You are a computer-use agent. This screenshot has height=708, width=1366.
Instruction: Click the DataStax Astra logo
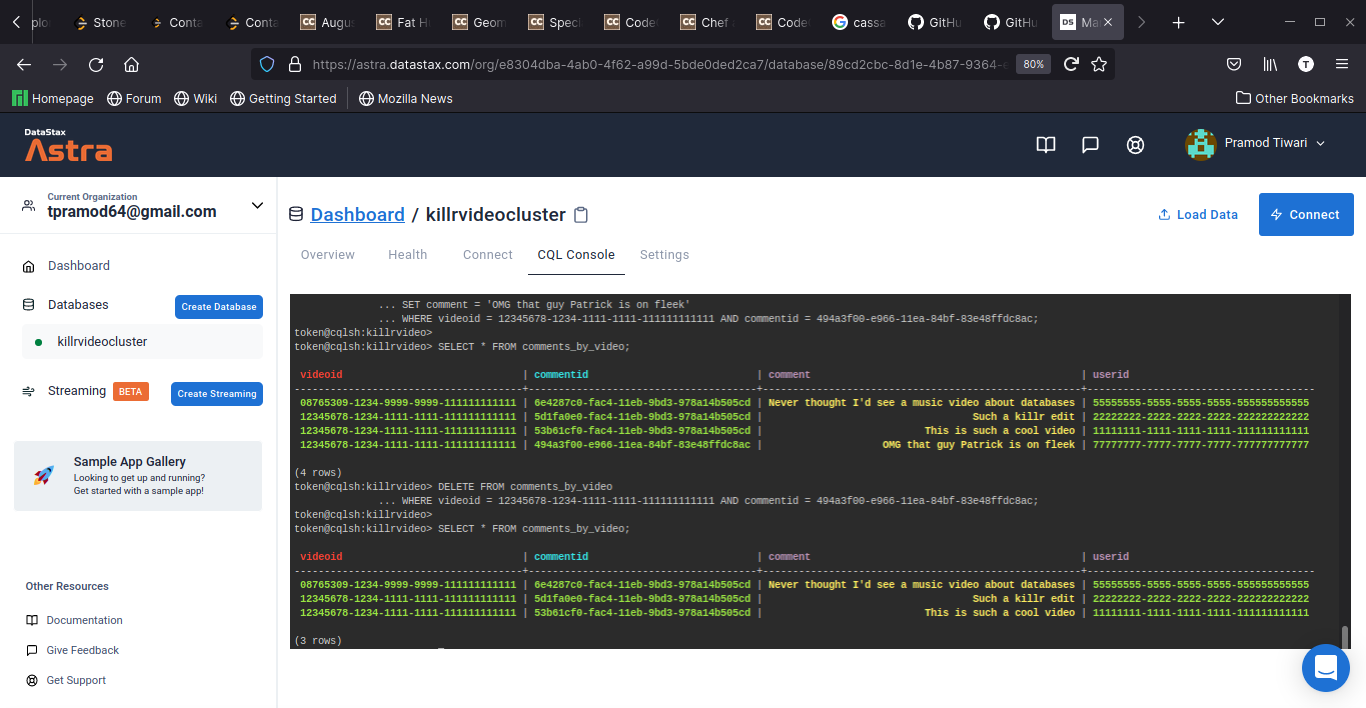tap(68, 144)
